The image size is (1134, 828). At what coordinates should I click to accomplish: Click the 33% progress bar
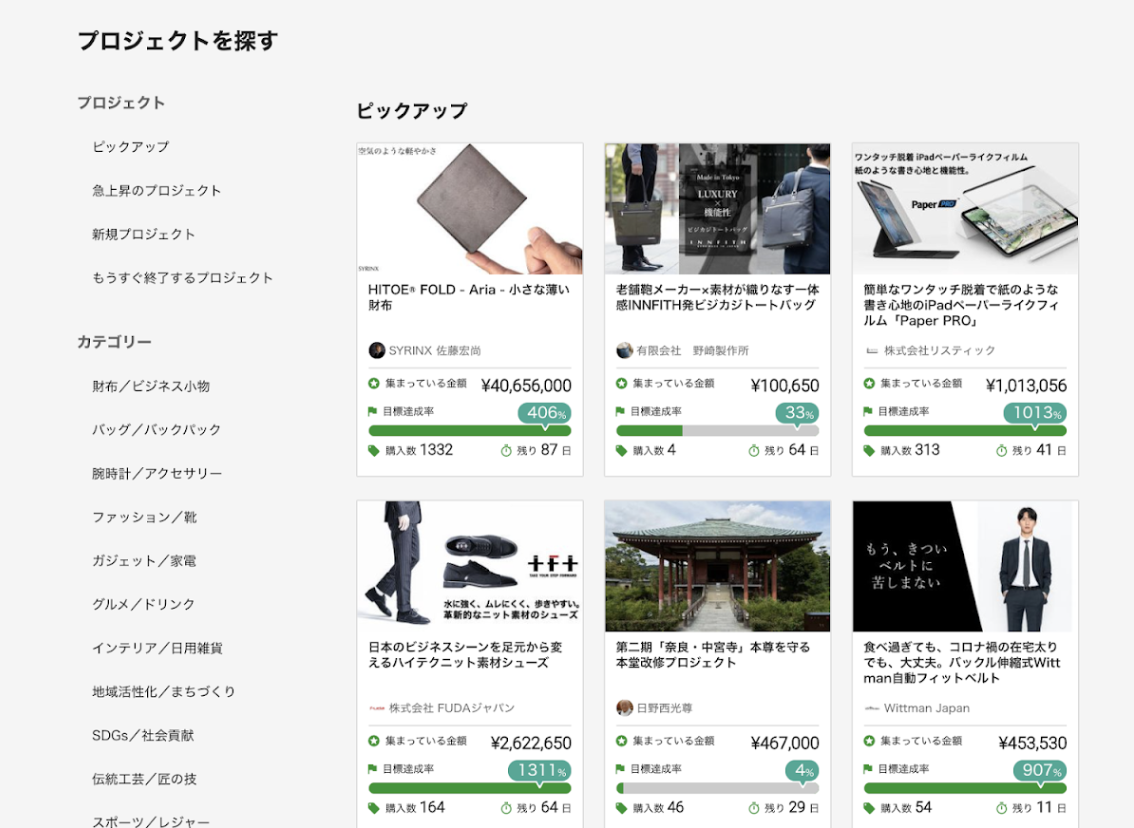[717, 430]
